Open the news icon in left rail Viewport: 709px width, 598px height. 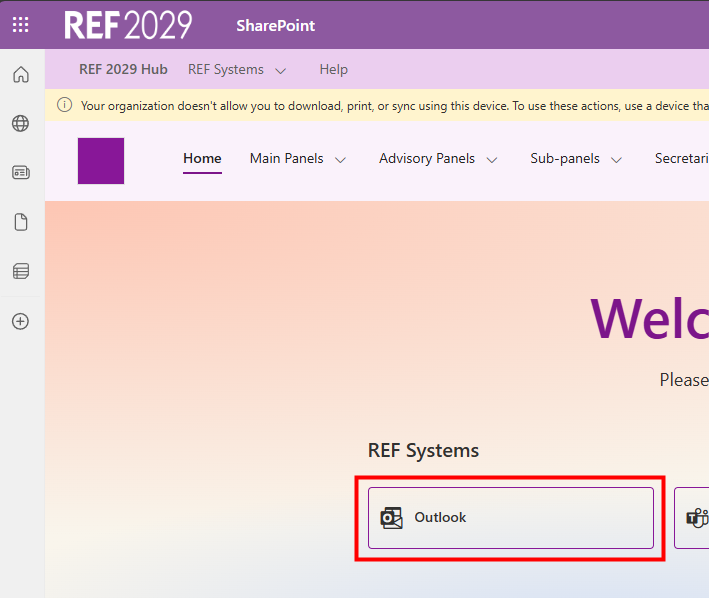(21, 172)
